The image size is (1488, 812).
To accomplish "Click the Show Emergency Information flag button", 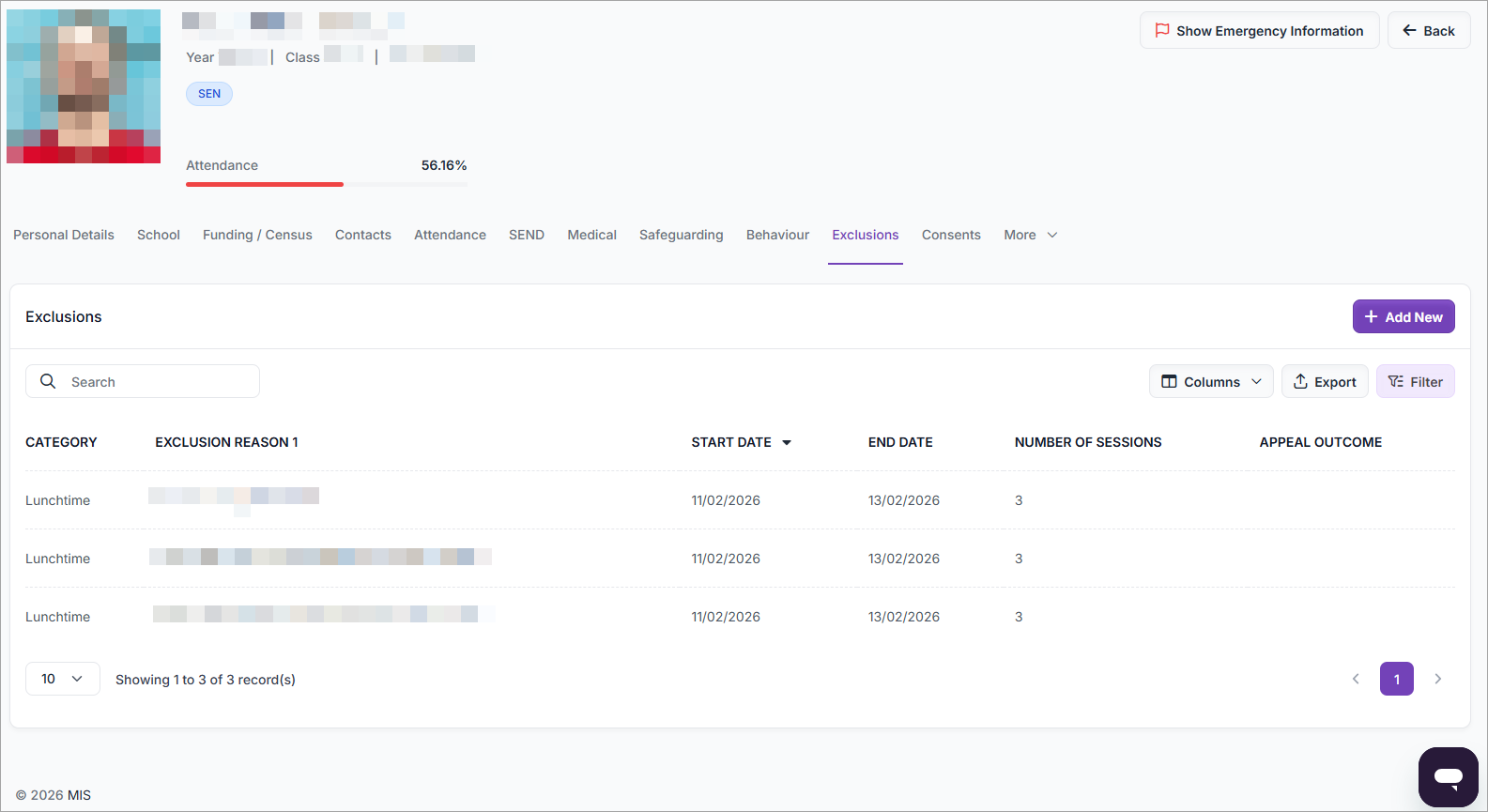I will [1259, 31].
